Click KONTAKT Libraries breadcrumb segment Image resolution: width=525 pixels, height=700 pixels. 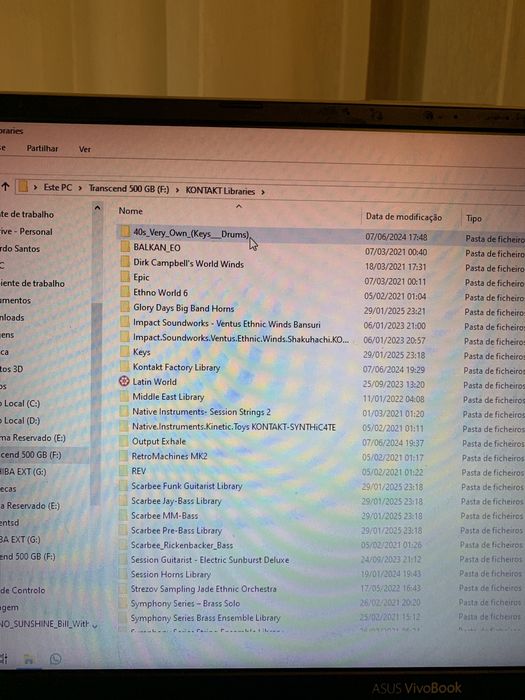point(220,191)
